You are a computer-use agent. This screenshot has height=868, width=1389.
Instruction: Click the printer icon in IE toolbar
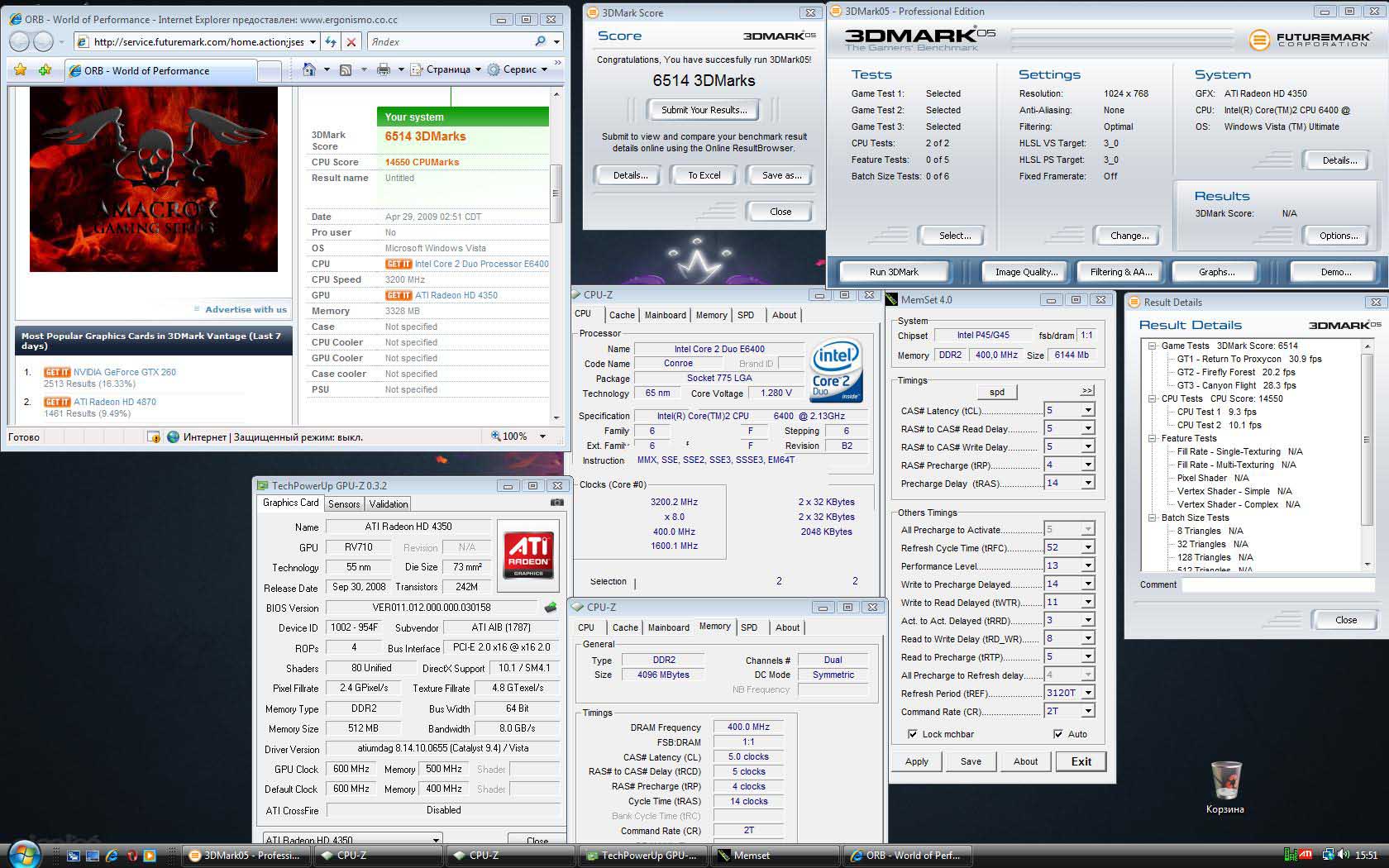pyautogui.click(x=383, y=69)
